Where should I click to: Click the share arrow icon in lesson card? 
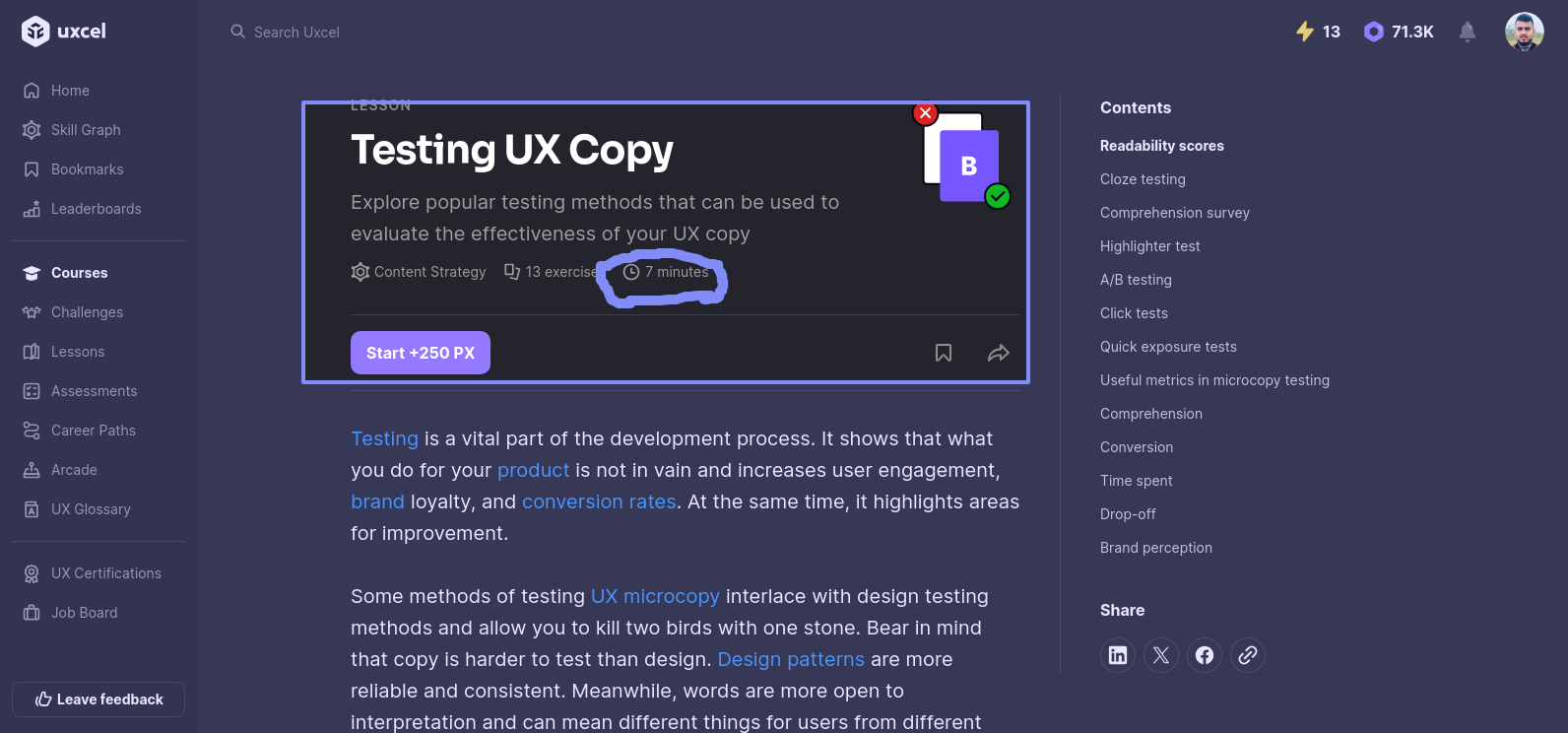click(998, 353)
